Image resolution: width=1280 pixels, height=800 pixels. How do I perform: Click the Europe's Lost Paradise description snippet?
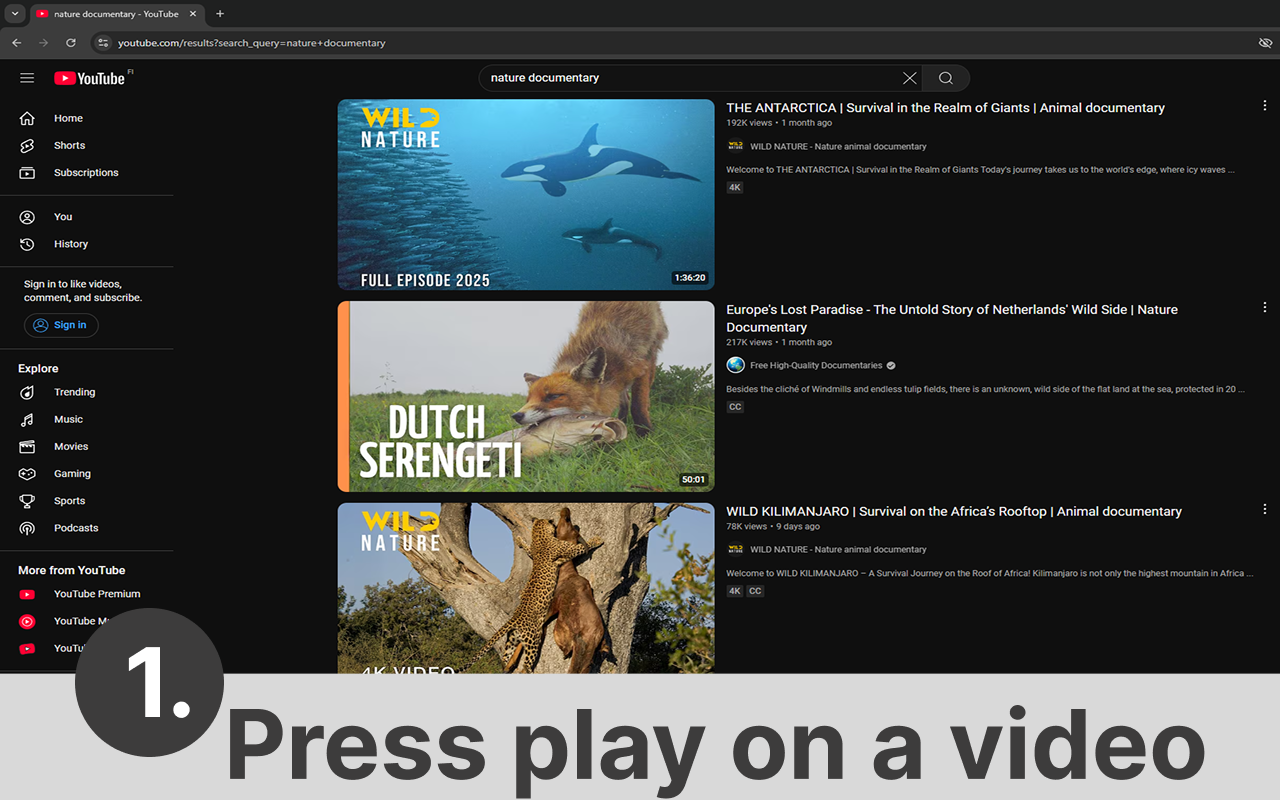985,390
